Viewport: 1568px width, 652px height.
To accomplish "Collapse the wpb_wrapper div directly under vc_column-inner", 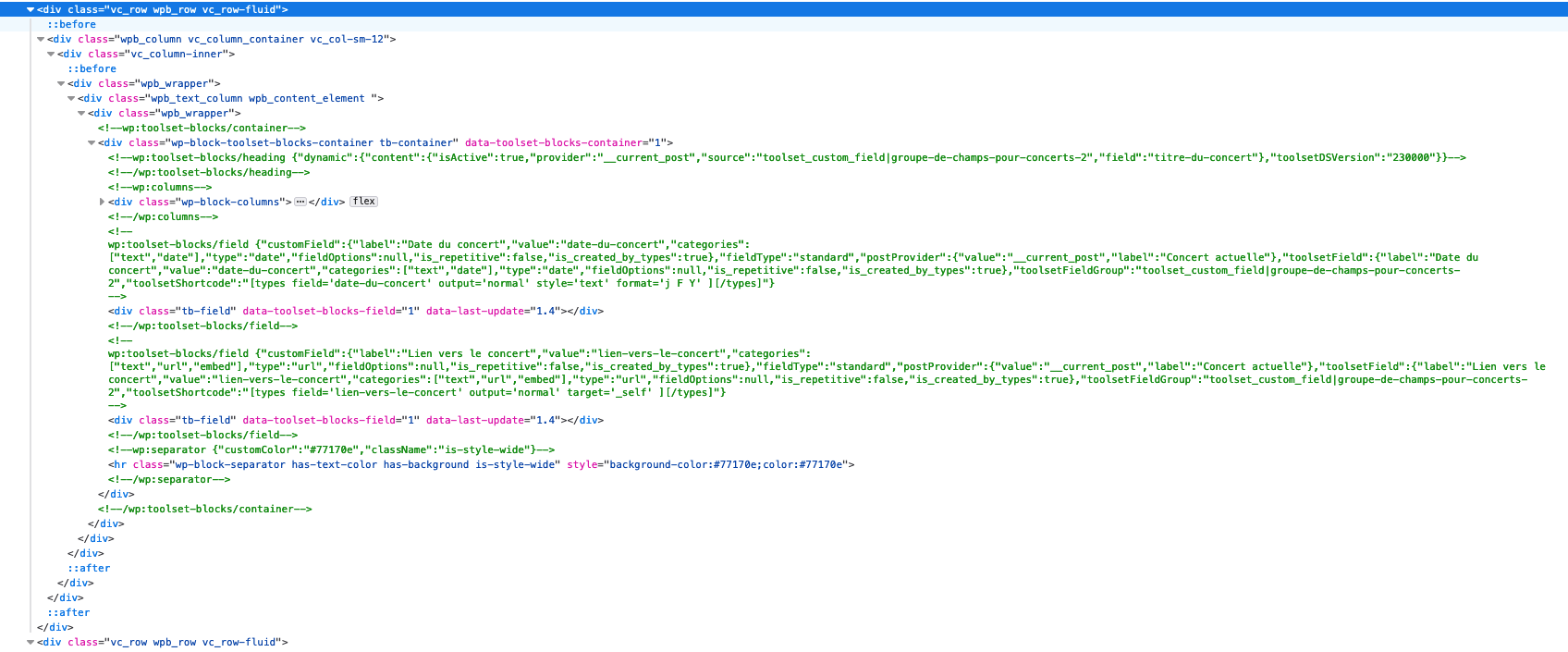I will 61,83.
